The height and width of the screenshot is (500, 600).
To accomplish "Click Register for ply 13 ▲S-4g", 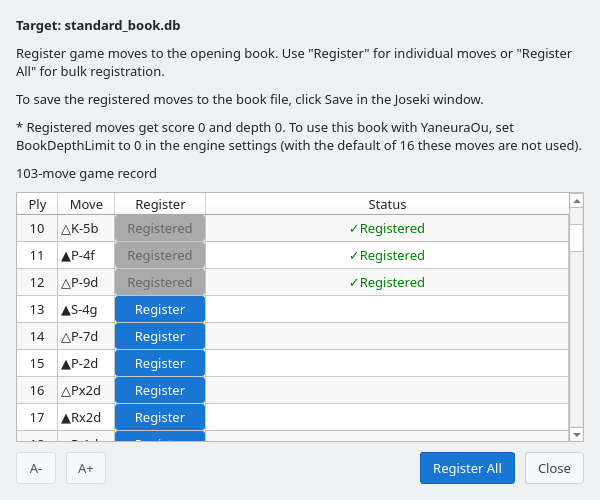I will coord(160,309).
